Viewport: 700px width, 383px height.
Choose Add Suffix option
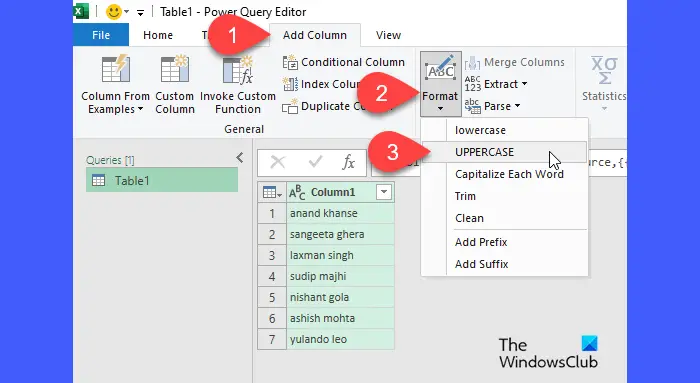pyautogui.click(x=504, y=264)
